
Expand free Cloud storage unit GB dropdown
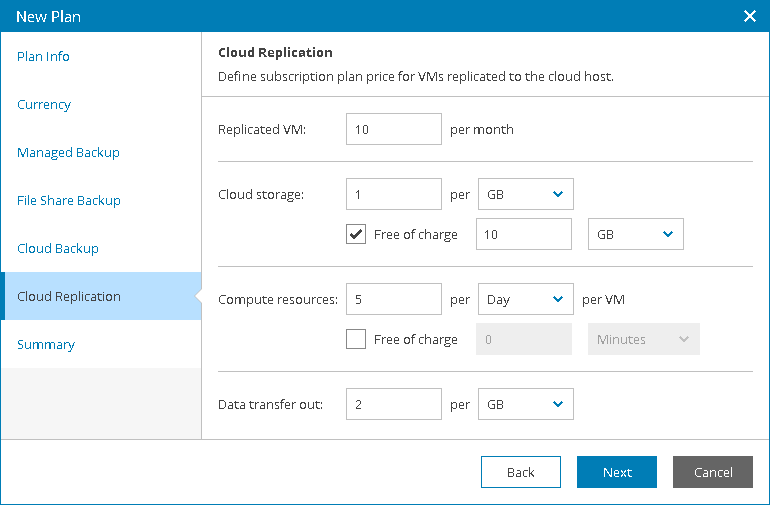pos(635,234)
